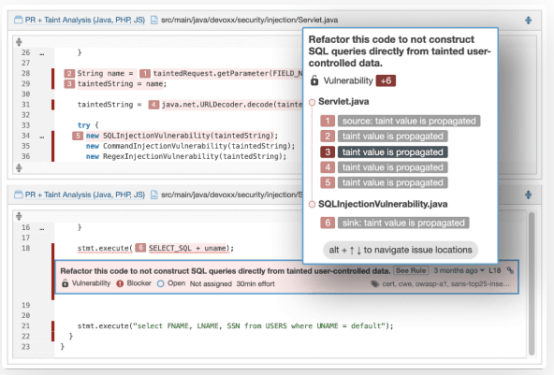Viewport: 554px width, 375px height.
Task: Expand bottom snippet using its header arrows icon
Action: (x=528, y=195)
